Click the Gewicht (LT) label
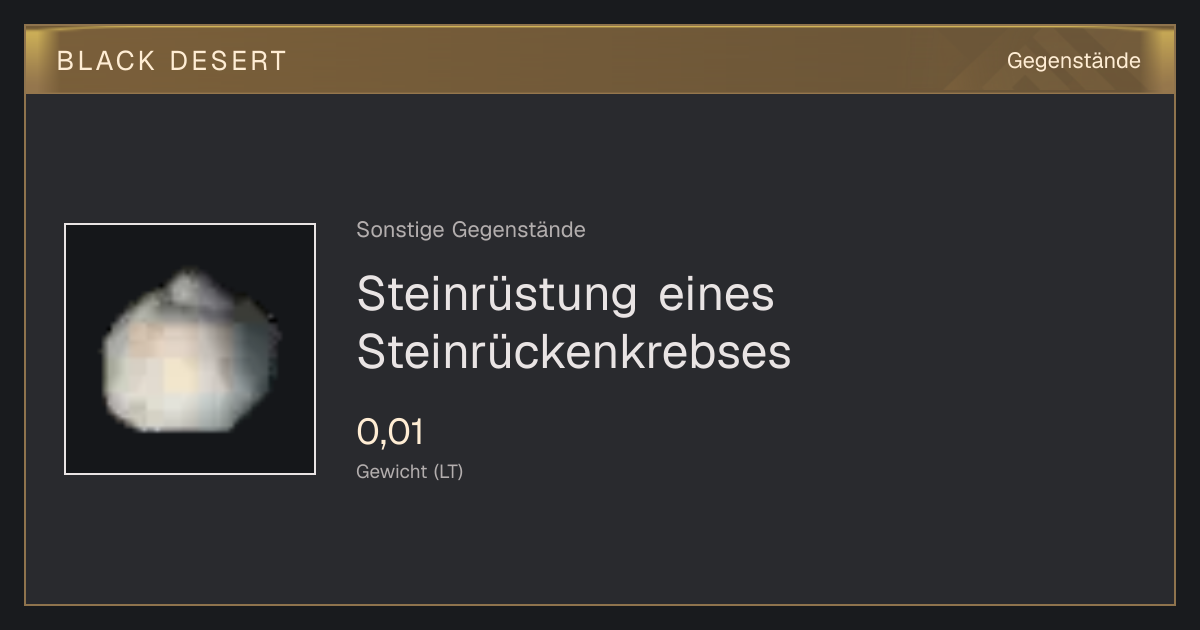The width and height of the screenshot is (1200, 630). (410, 472)
